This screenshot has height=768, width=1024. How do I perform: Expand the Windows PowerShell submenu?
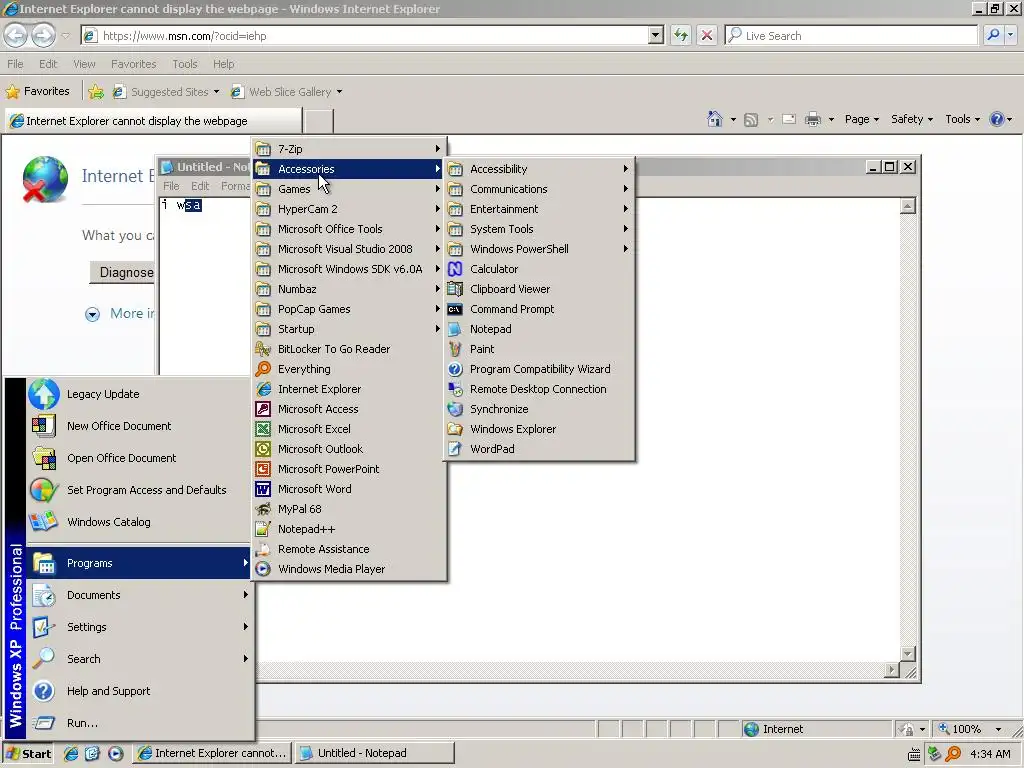click(x=539, y=249)
